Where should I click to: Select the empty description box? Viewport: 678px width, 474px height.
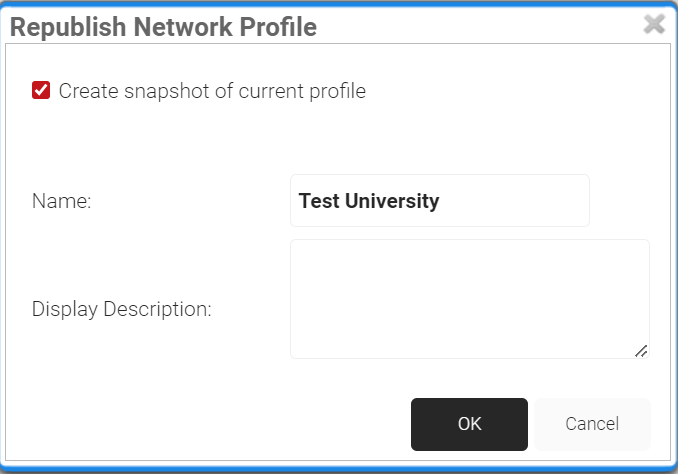coord(469,298)
